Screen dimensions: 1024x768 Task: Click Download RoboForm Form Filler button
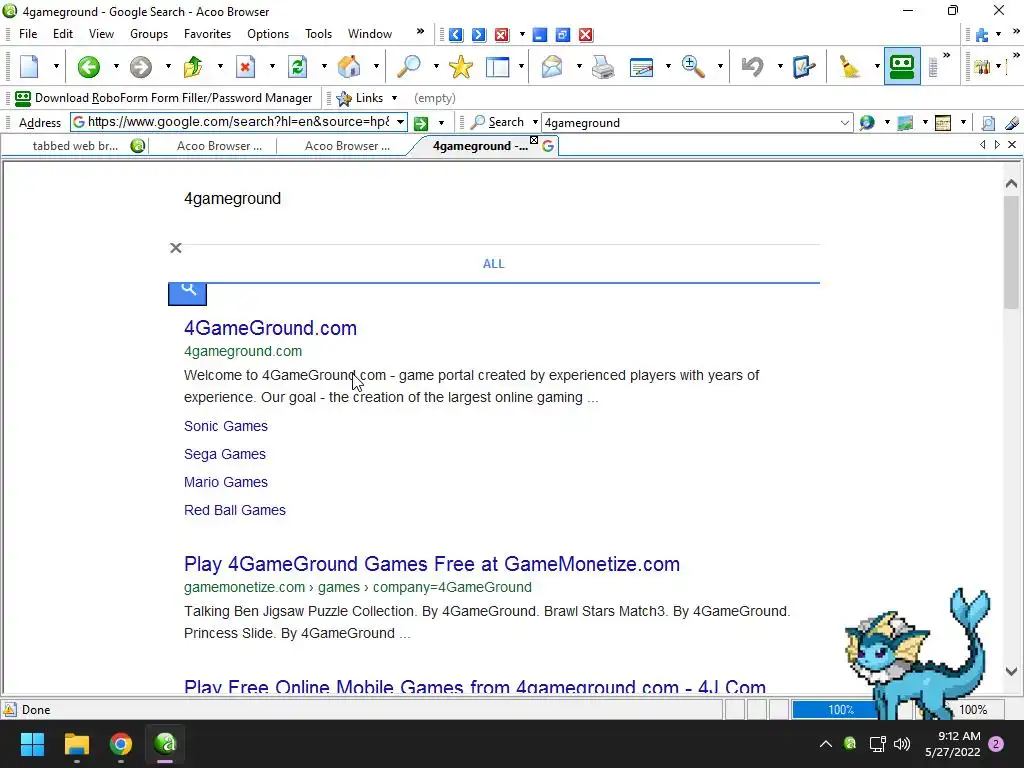pos(164,98)
